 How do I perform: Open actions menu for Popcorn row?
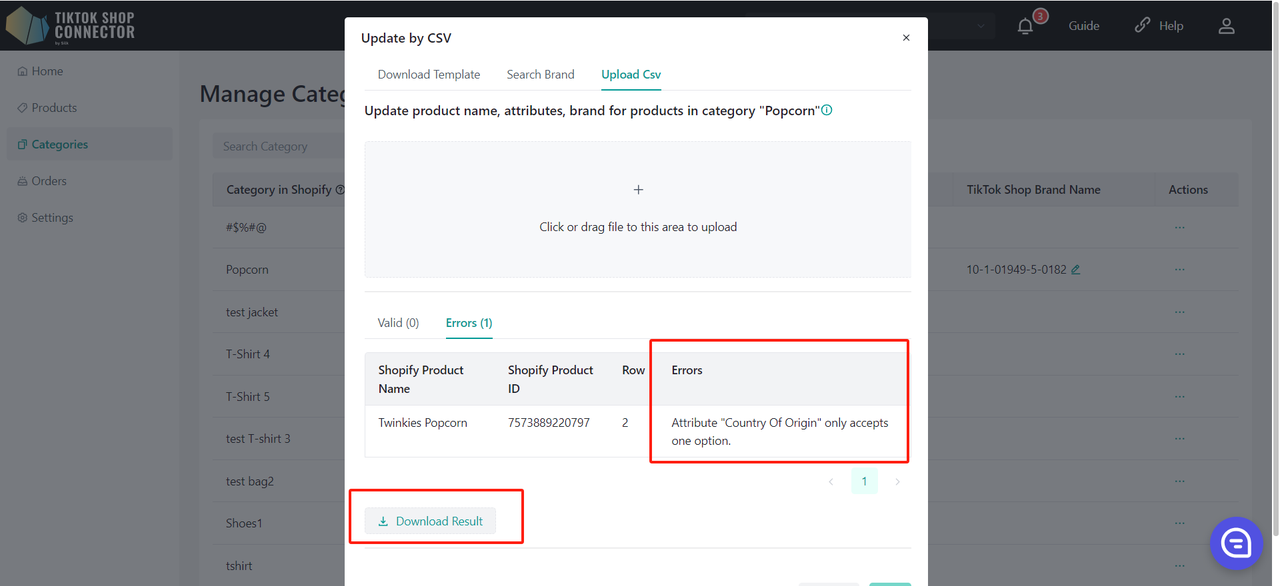click(1180, 270)
